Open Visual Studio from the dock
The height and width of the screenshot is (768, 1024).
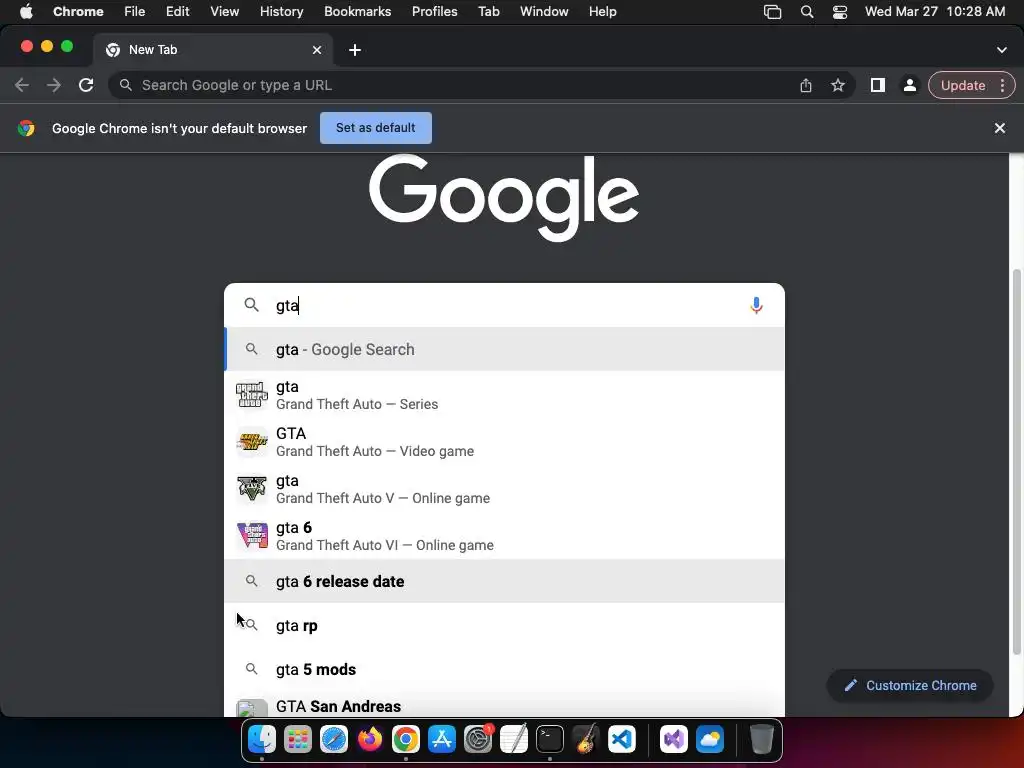click(673, 739)
